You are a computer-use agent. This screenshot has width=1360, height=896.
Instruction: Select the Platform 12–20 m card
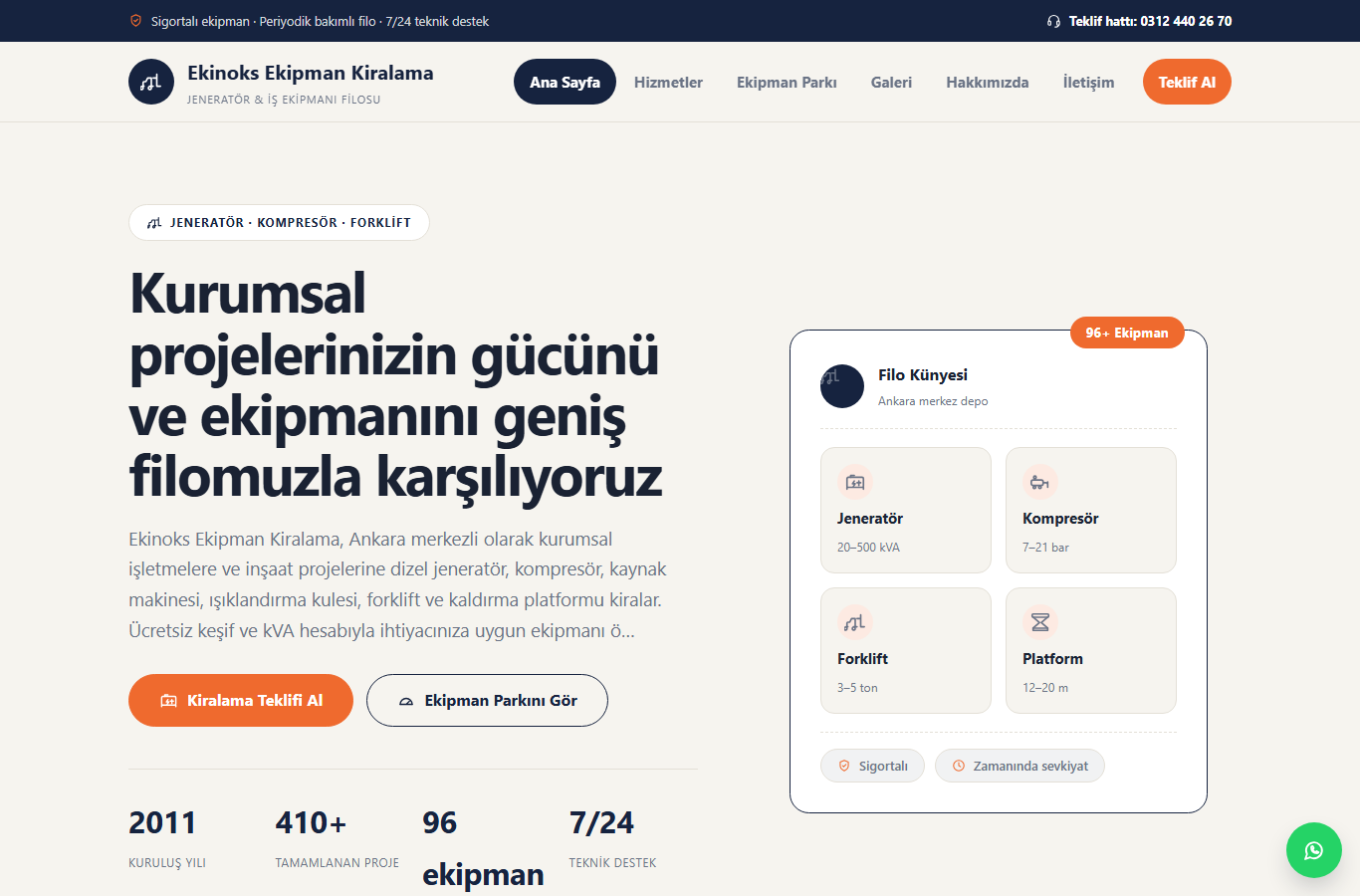1091,650
